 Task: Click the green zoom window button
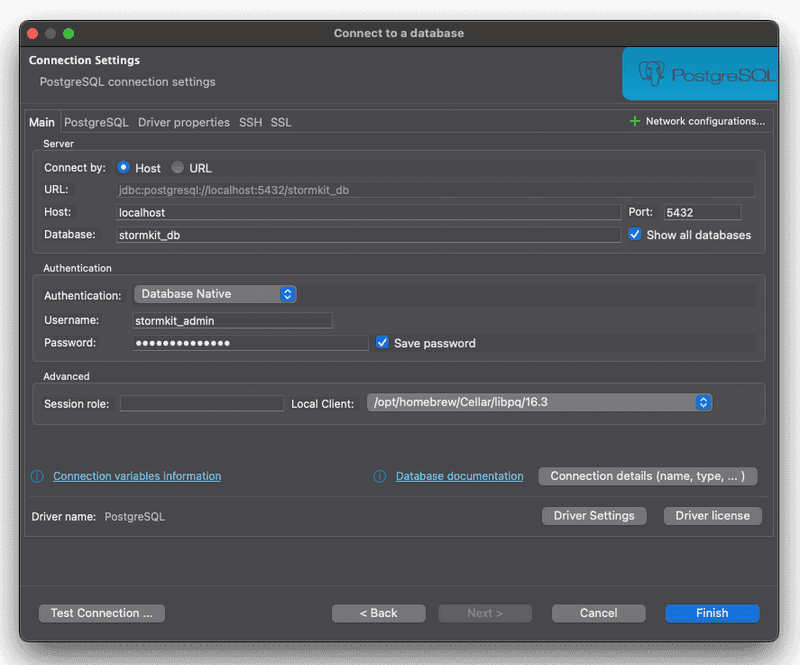coord(68,34)
